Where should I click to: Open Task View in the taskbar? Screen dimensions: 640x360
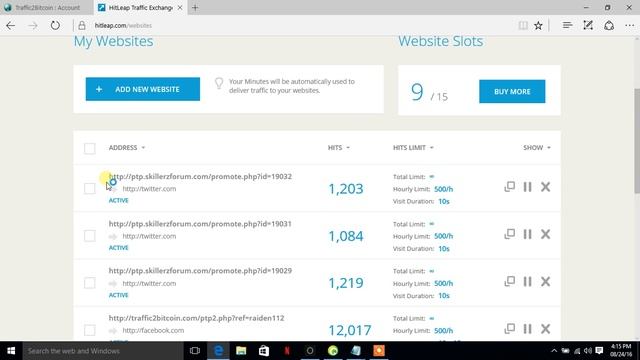click(195, 351)
